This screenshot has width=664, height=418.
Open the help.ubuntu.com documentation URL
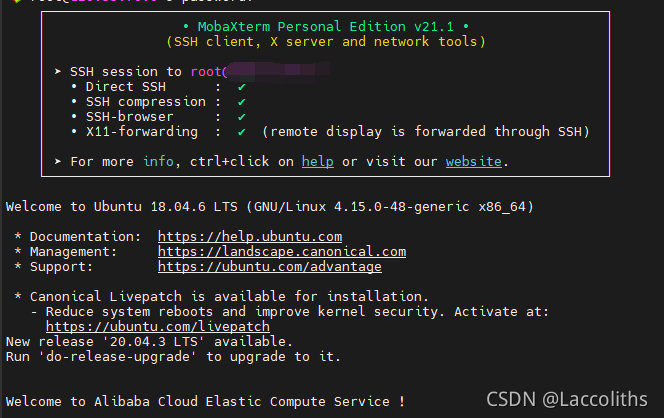click(250, 236)
